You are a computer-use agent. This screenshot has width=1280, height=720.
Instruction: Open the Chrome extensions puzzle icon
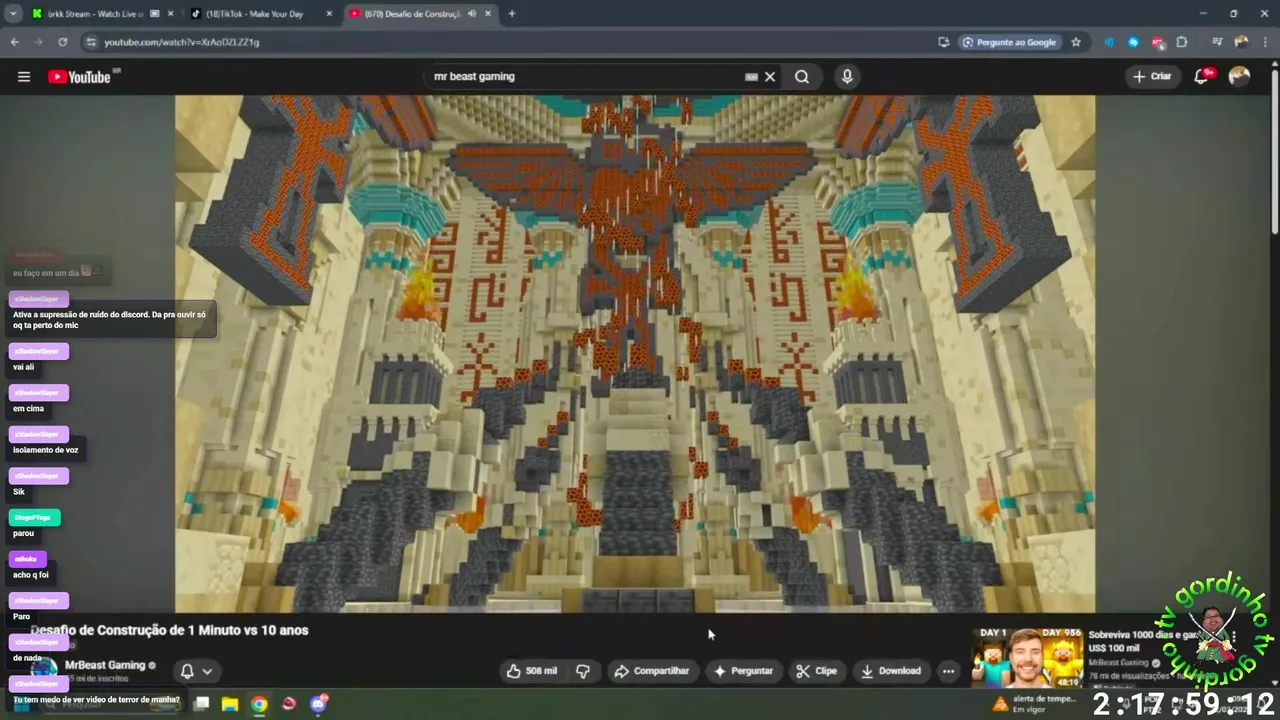pyautogui.click(x=1182, y=42)
